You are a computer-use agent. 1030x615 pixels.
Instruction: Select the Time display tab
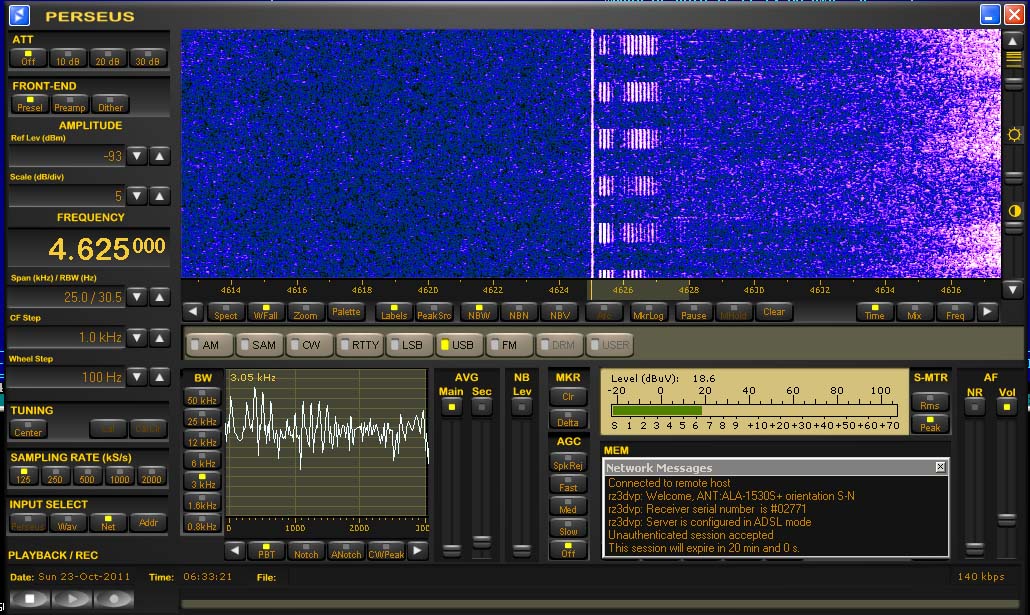[874, 312]
